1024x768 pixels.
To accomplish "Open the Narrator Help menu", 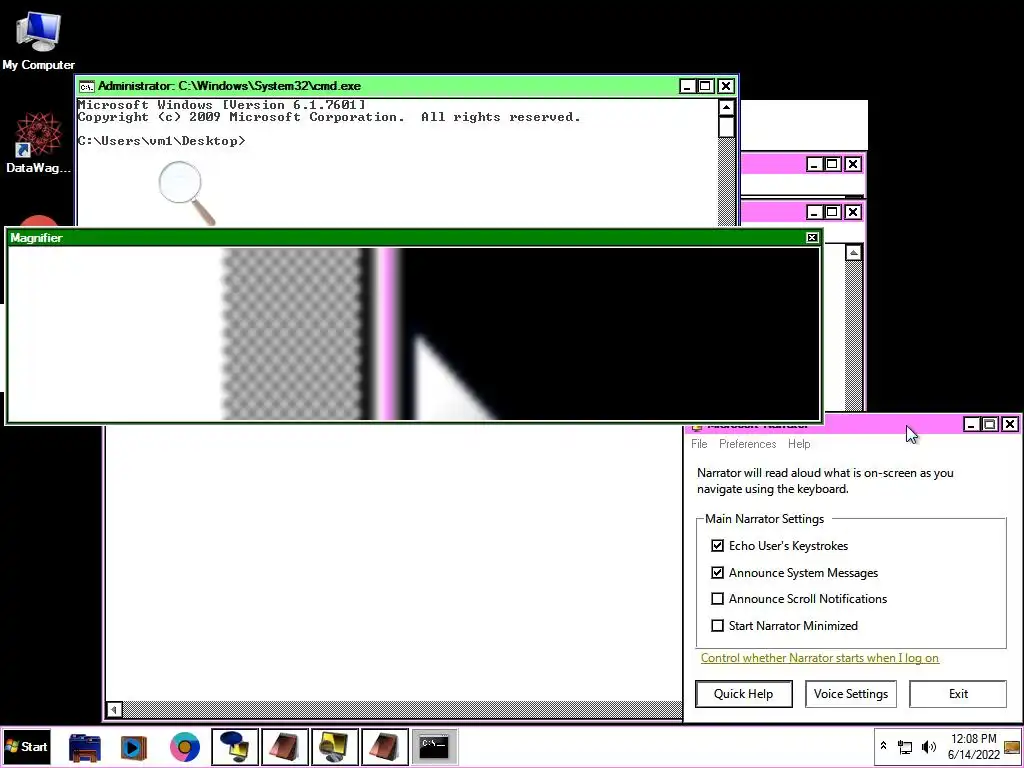I will click(799, 444).
